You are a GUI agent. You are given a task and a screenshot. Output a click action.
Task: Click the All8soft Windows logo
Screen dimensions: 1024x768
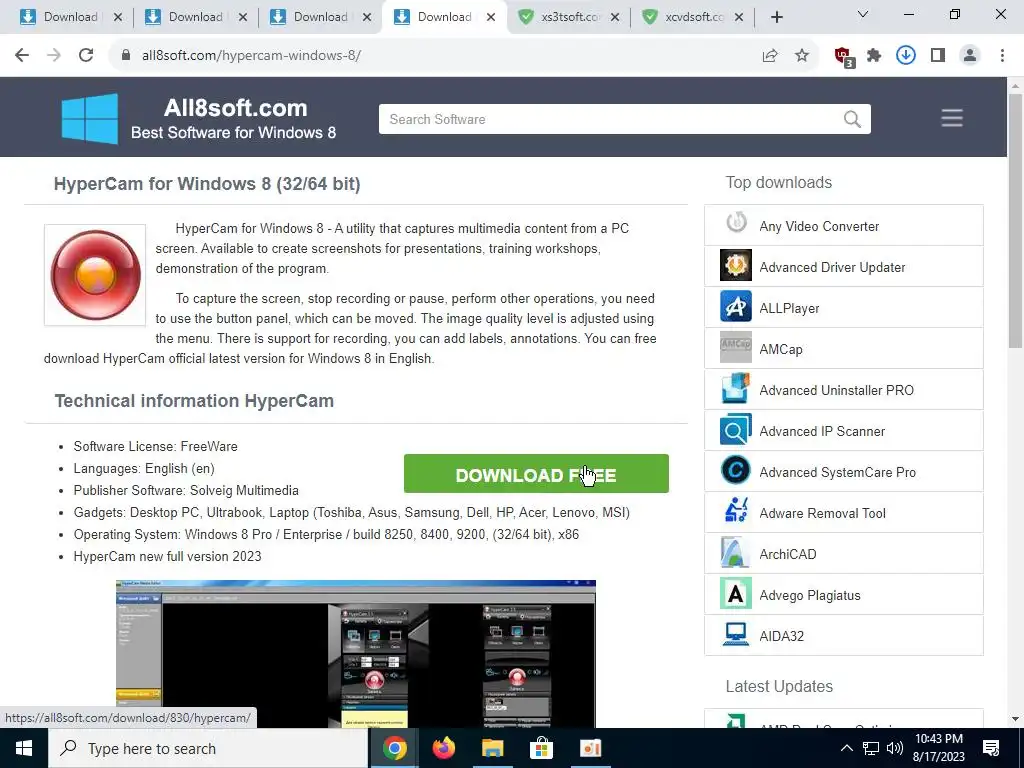pos(90,118)
